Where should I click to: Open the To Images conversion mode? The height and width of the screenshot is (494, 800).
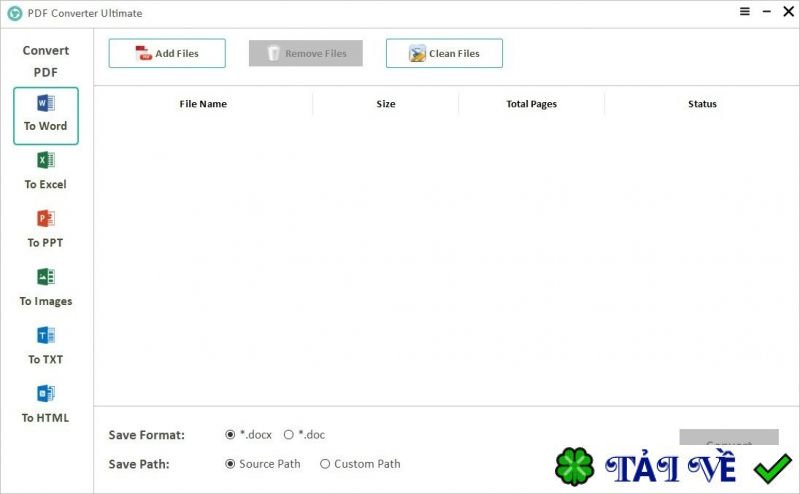point(46,287)
